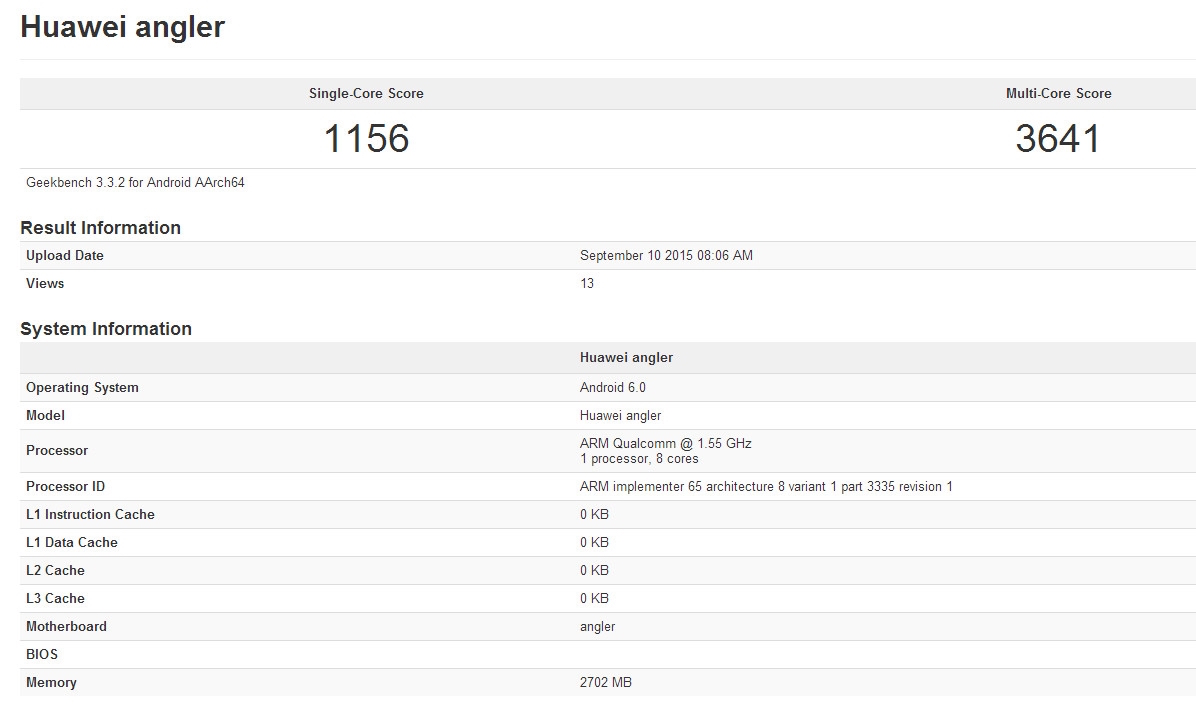Click the Processor ID value text
The width and height of the screenshot is (1196, 709).
coord(766,487)
